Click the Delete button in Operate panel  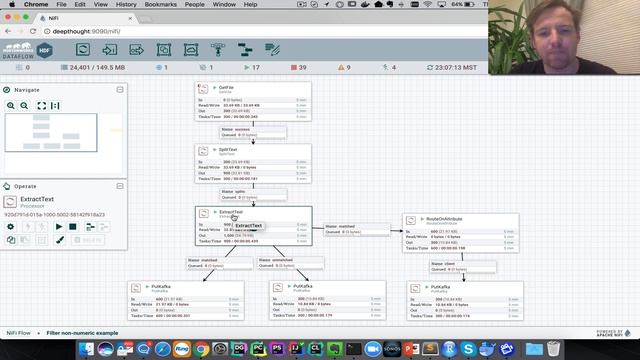88,240
